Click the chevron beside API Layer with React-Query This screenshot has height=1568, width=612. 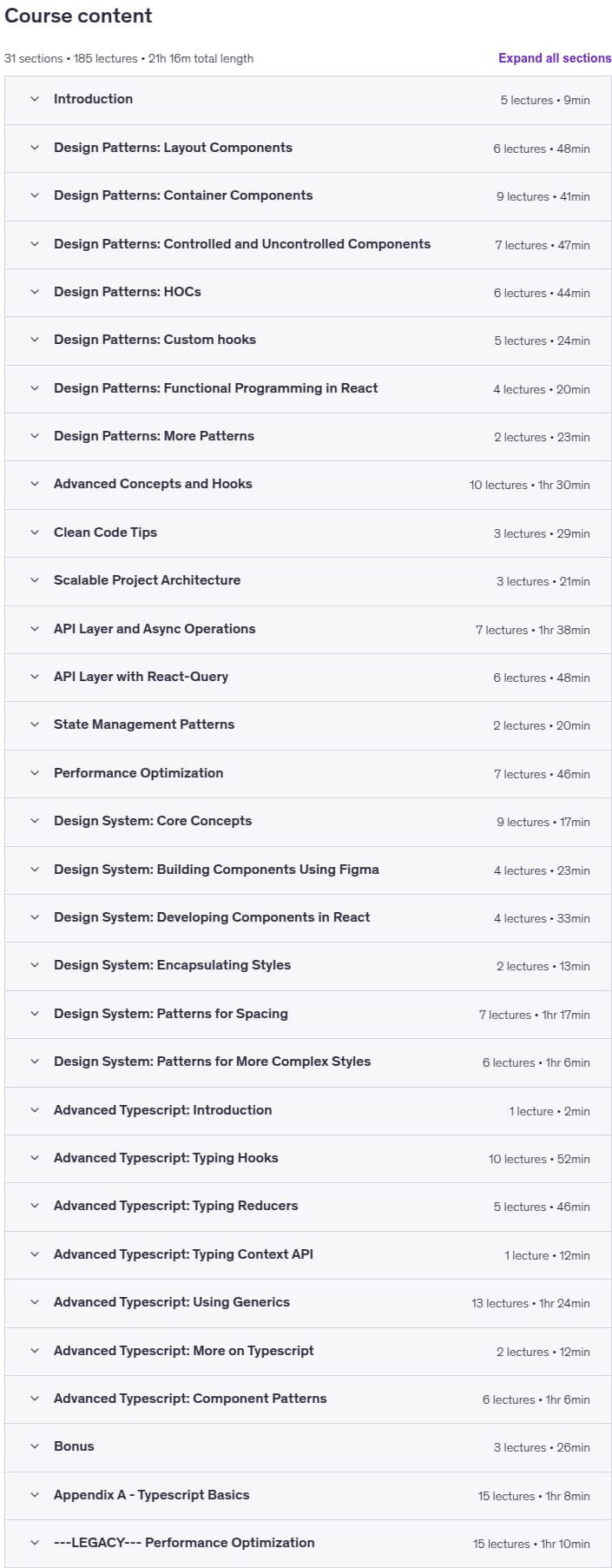tap(35, 677)
